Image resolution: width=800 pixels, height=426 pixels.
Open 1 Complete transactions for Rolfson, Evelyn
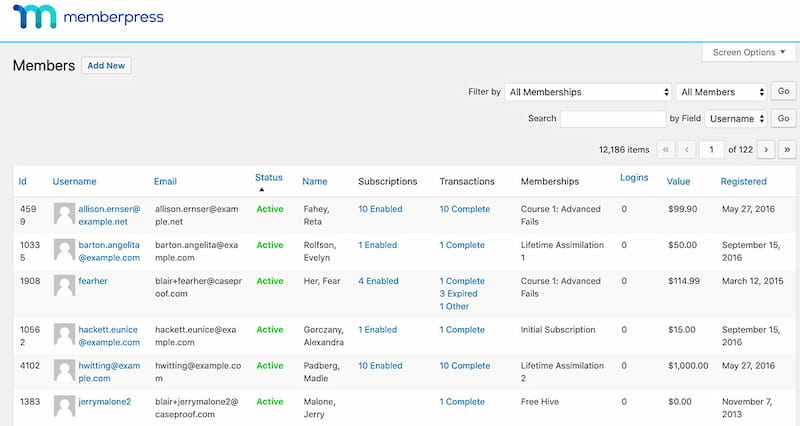coord(462,245)
